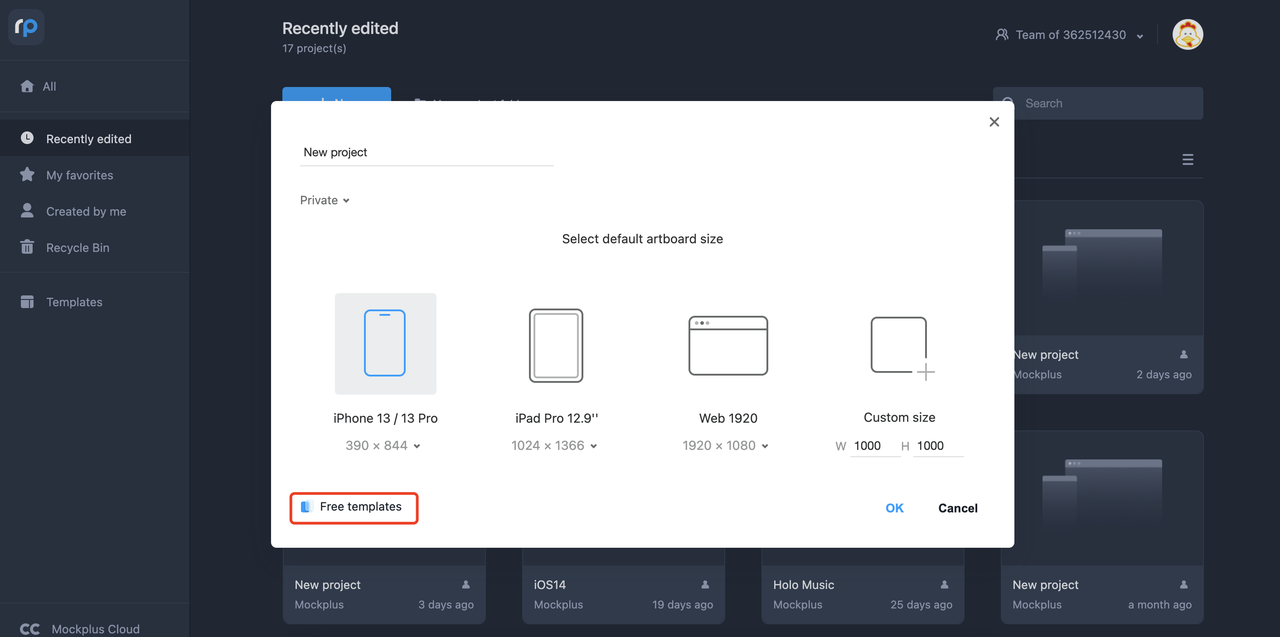The image size is (1280, 637).
Task: Choose the iPad Pro 12.9'' artboard icon
Action: [x=555, y=345]
